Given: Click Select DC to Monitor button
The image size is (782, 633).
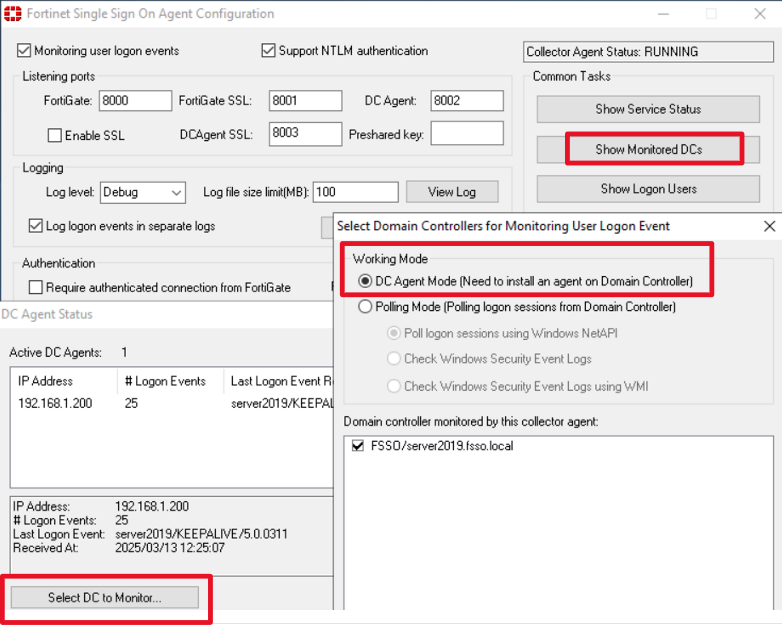Looking at the screenshot, I should click(x=105, y=598).
